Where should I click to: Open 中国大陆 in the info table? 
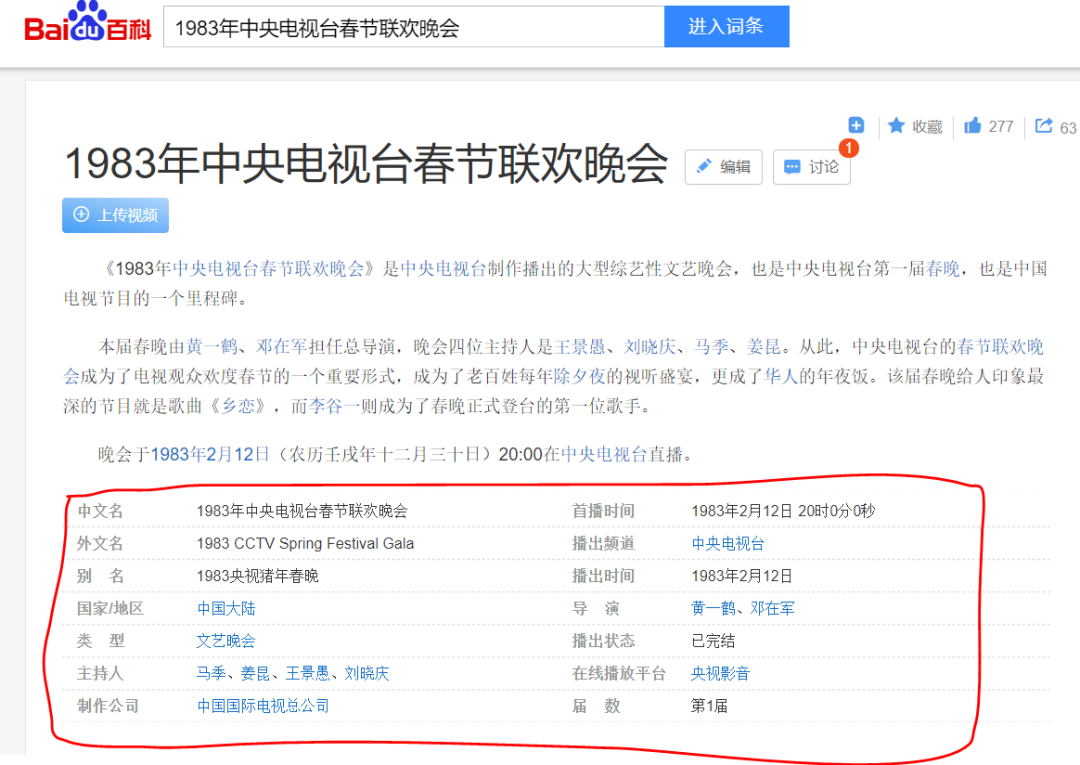pos(226,609)
